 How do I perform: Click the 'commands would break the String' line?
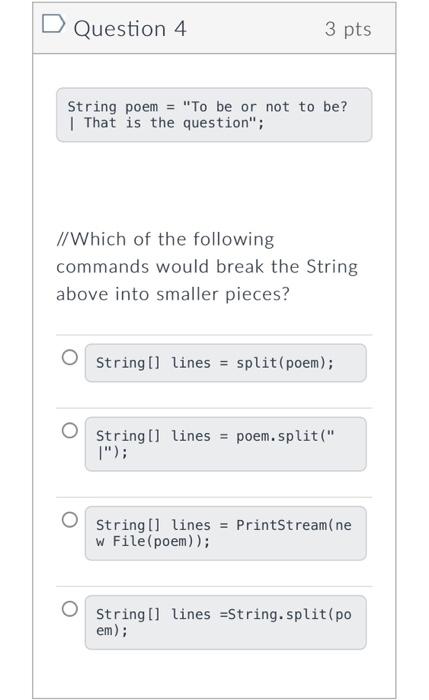(x=207, y=267)
